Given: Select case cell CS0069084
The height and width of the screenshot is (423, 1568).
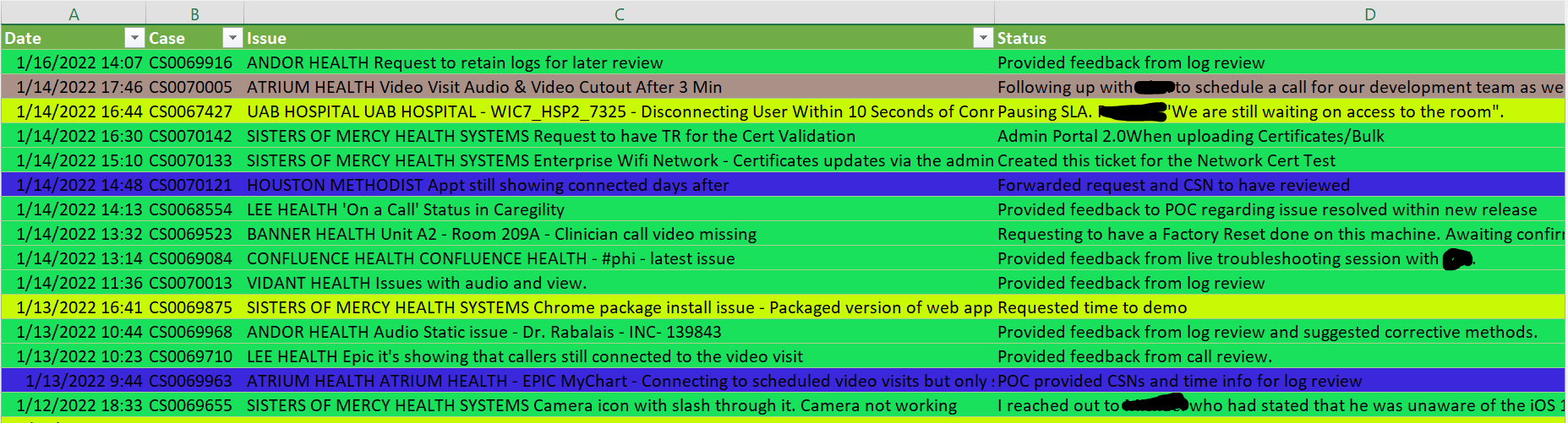Looking at the screenshot, I should click(x=194, y=258).
